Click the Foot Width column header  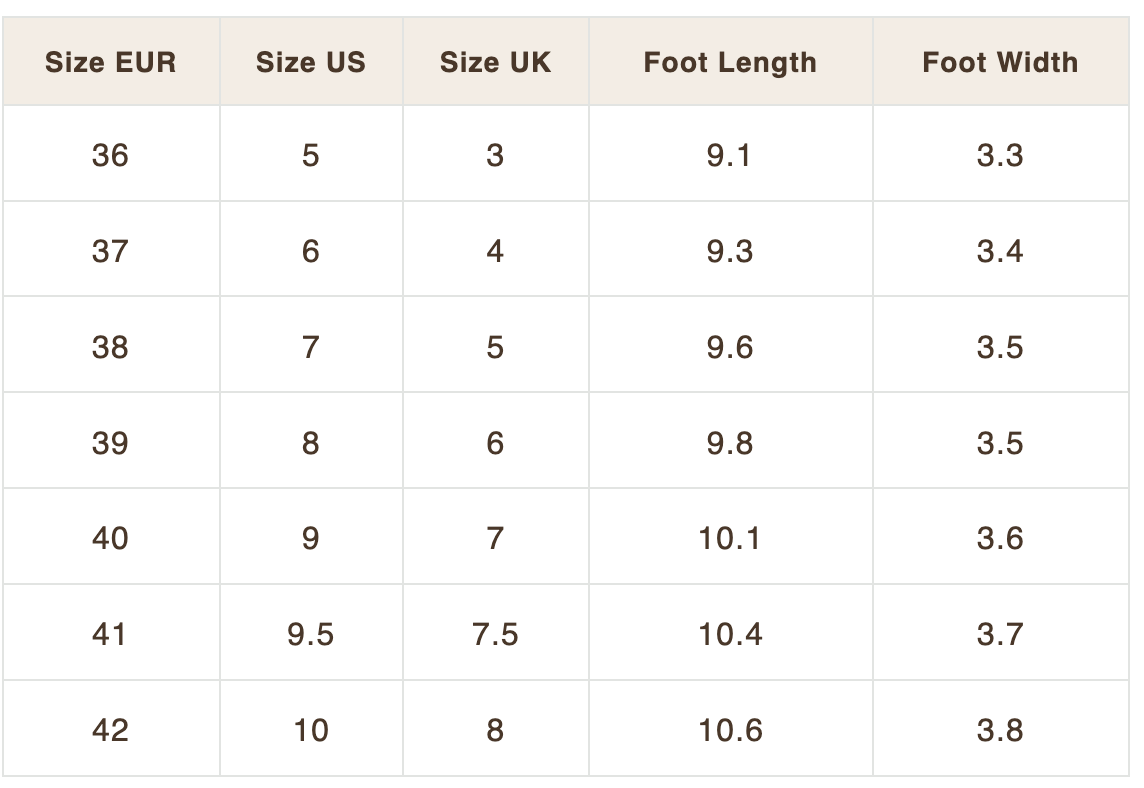pos(1000,61)
